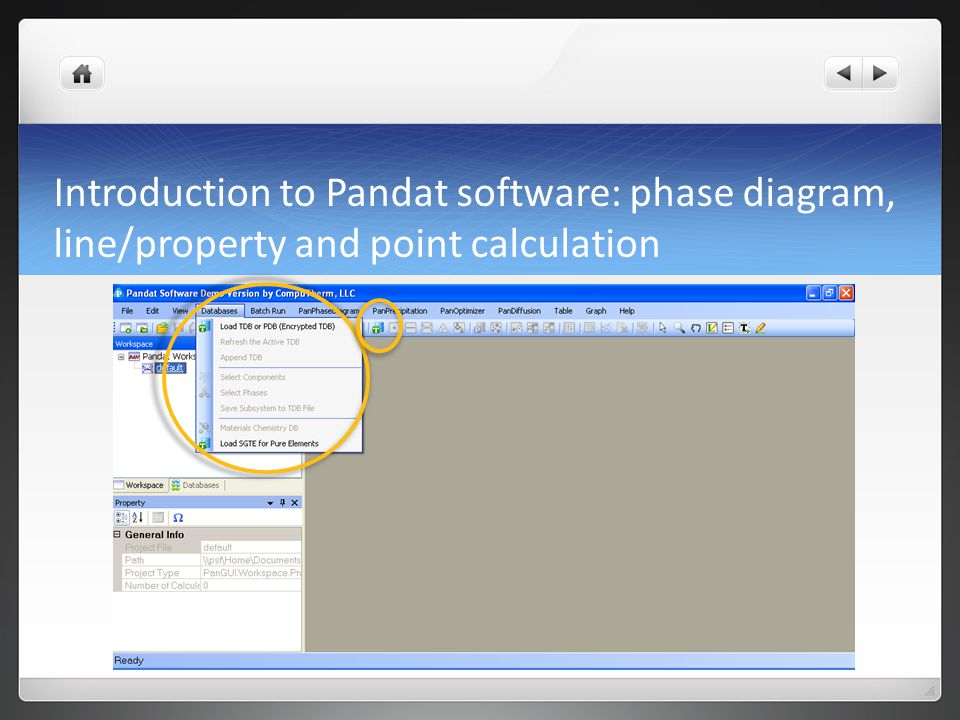
Task: Select the default project tree item
Action: click(x=170, y=368)
